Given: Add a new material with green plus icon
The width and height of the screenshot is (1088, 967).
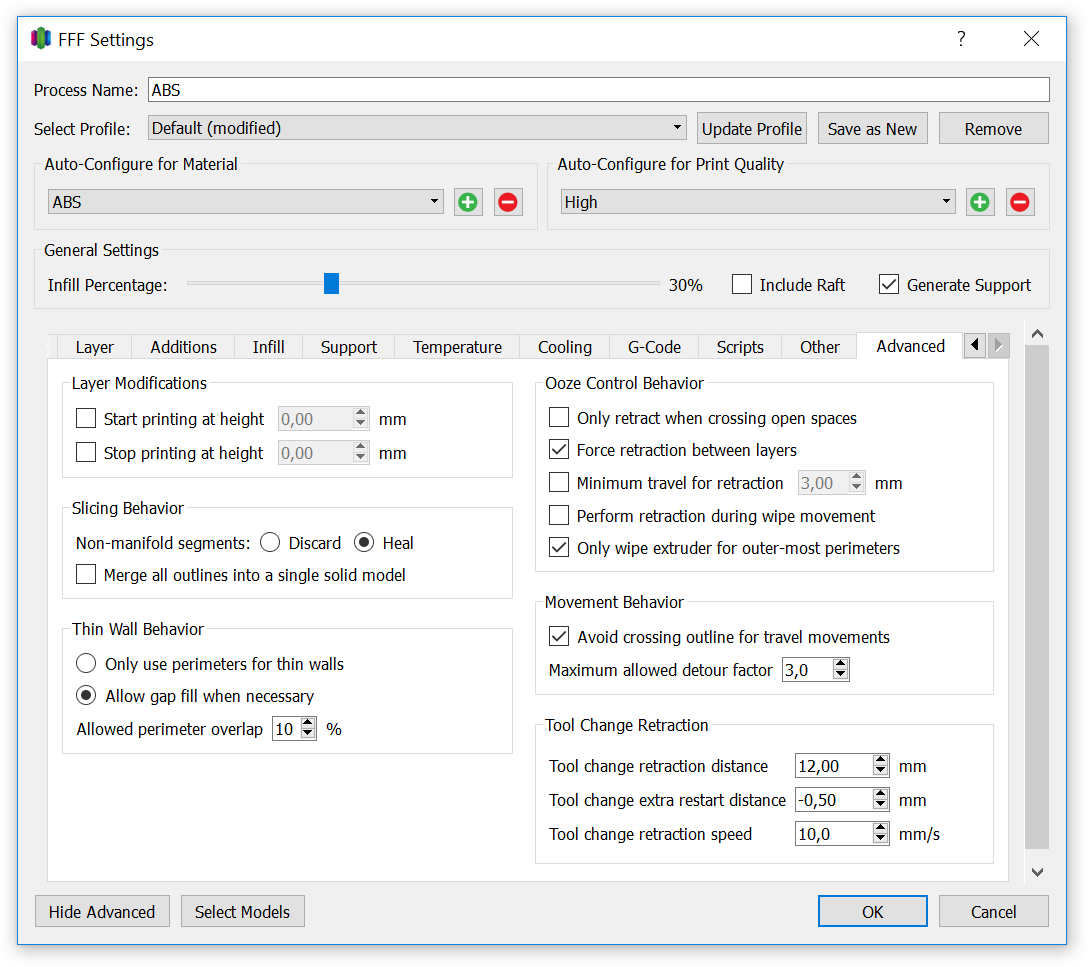Looking at the screenshot, I should coord(468,202).
